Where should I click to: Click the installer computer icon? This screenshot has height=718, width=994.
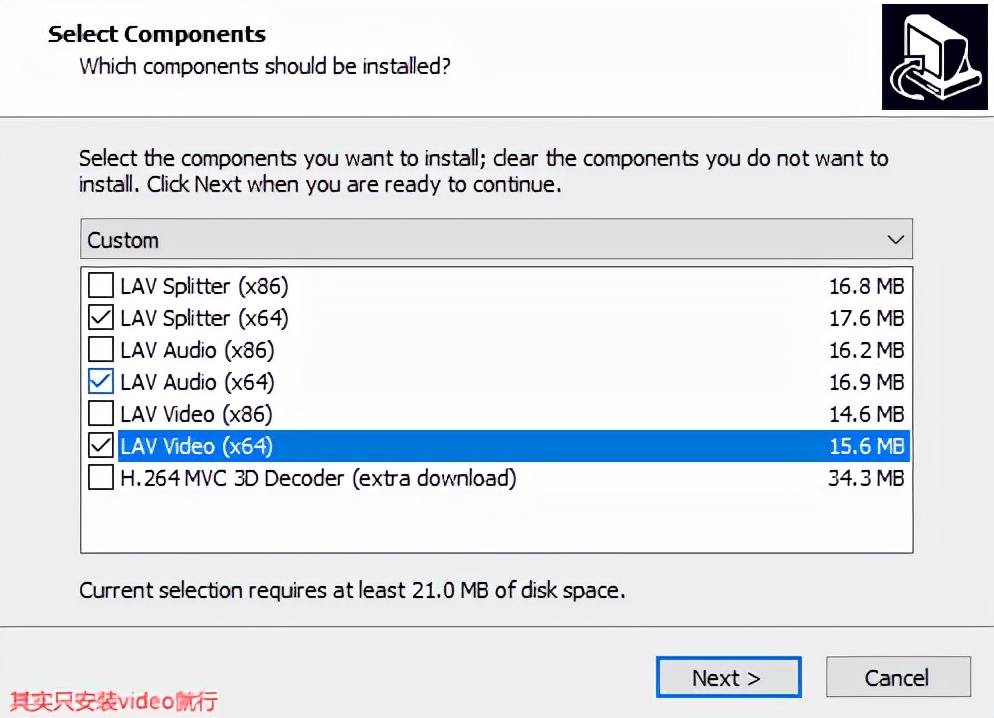point(933,57)
